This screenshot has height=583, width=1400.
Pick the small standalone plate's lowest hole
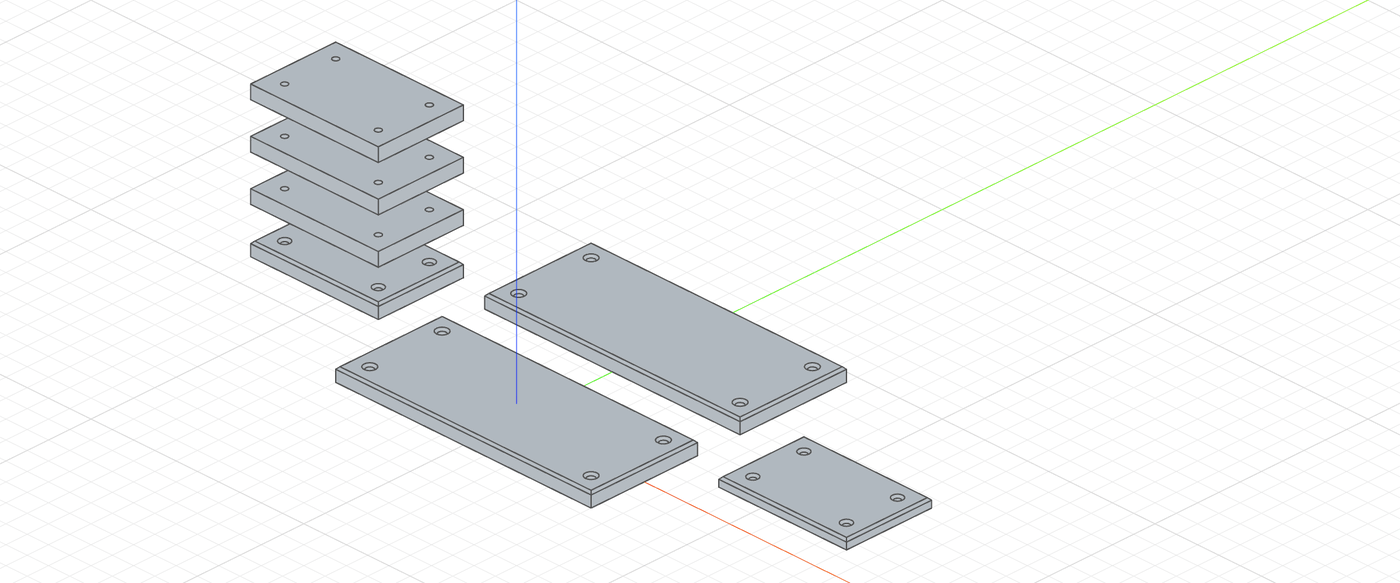tap(846, 523)
